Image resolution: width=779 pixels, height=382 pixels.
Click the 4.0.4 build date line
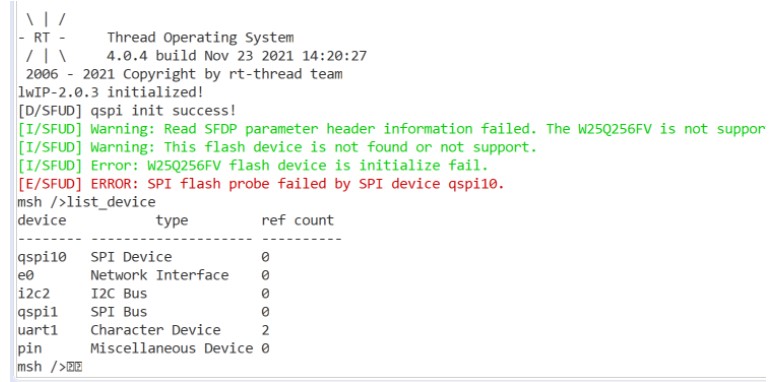(x=236, y=56)
